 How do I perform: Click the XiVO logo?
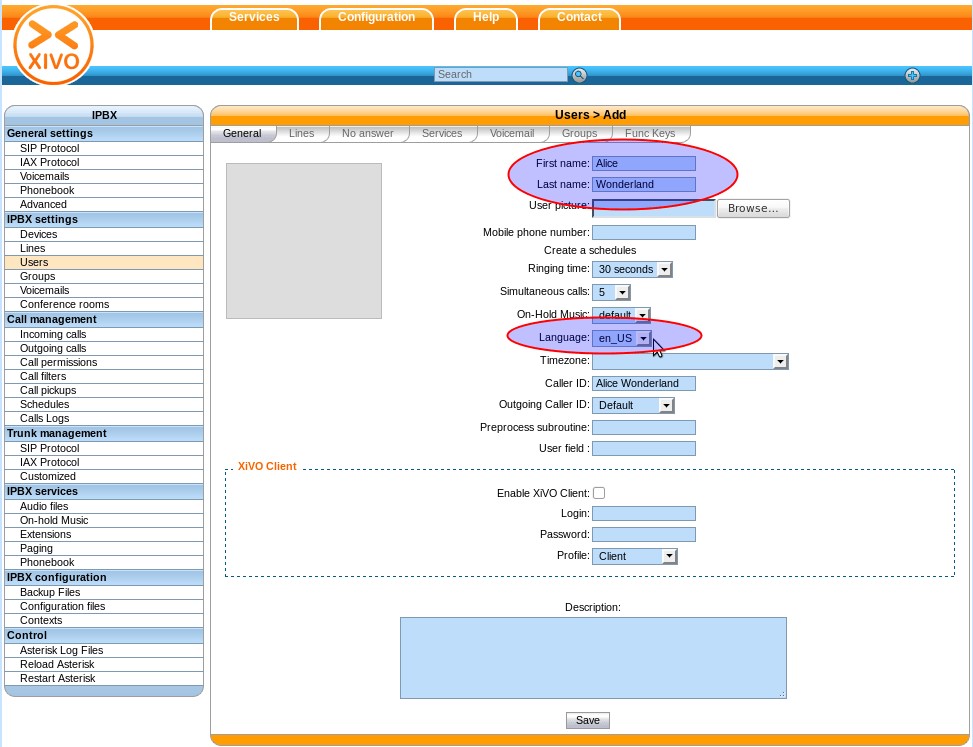(53, 45)
